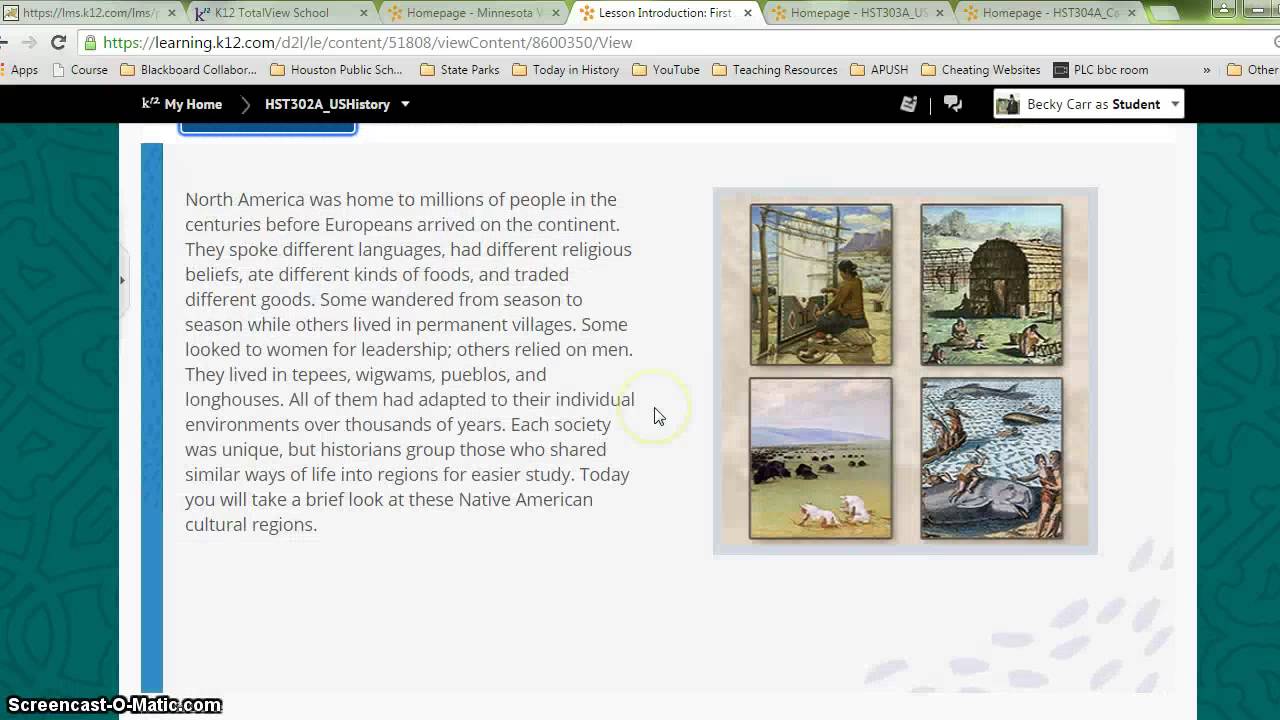Open the Today in History bookmark folder
Image resolution: width=1280 pixels, height=720 pixels.
point(566,70)
